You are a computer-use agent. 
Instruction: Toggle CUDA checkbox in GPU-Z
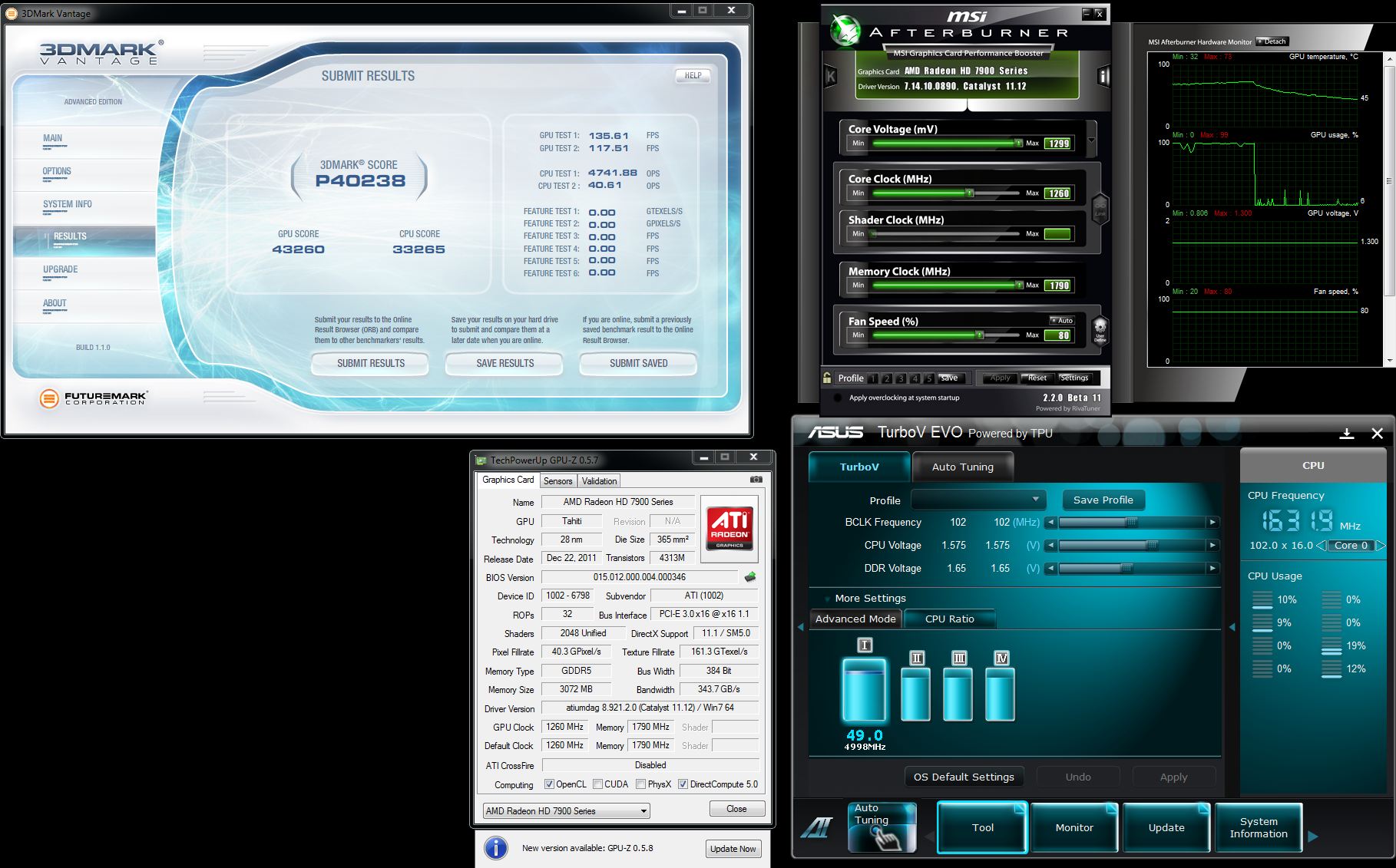coord(597,784)
